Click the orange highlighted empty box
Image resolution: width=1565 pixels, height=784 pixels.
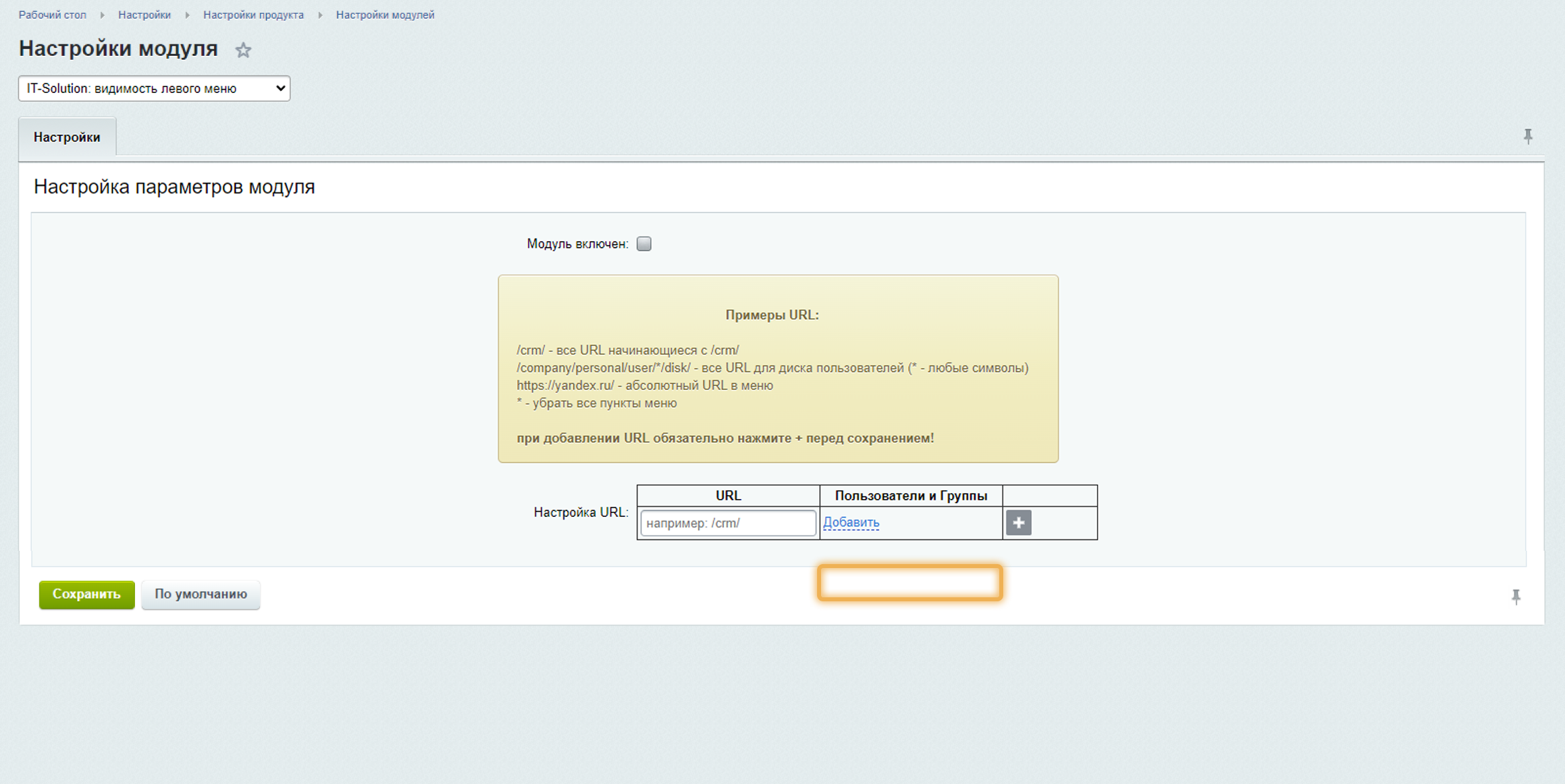coord(909,583)
